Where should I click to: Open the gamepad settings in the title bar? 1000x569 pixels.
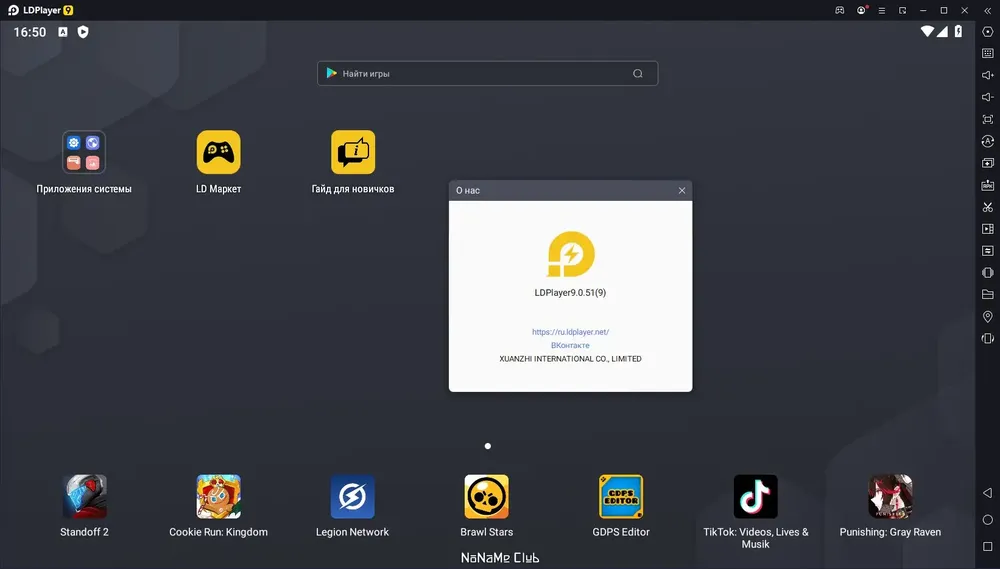coord(839,10)
